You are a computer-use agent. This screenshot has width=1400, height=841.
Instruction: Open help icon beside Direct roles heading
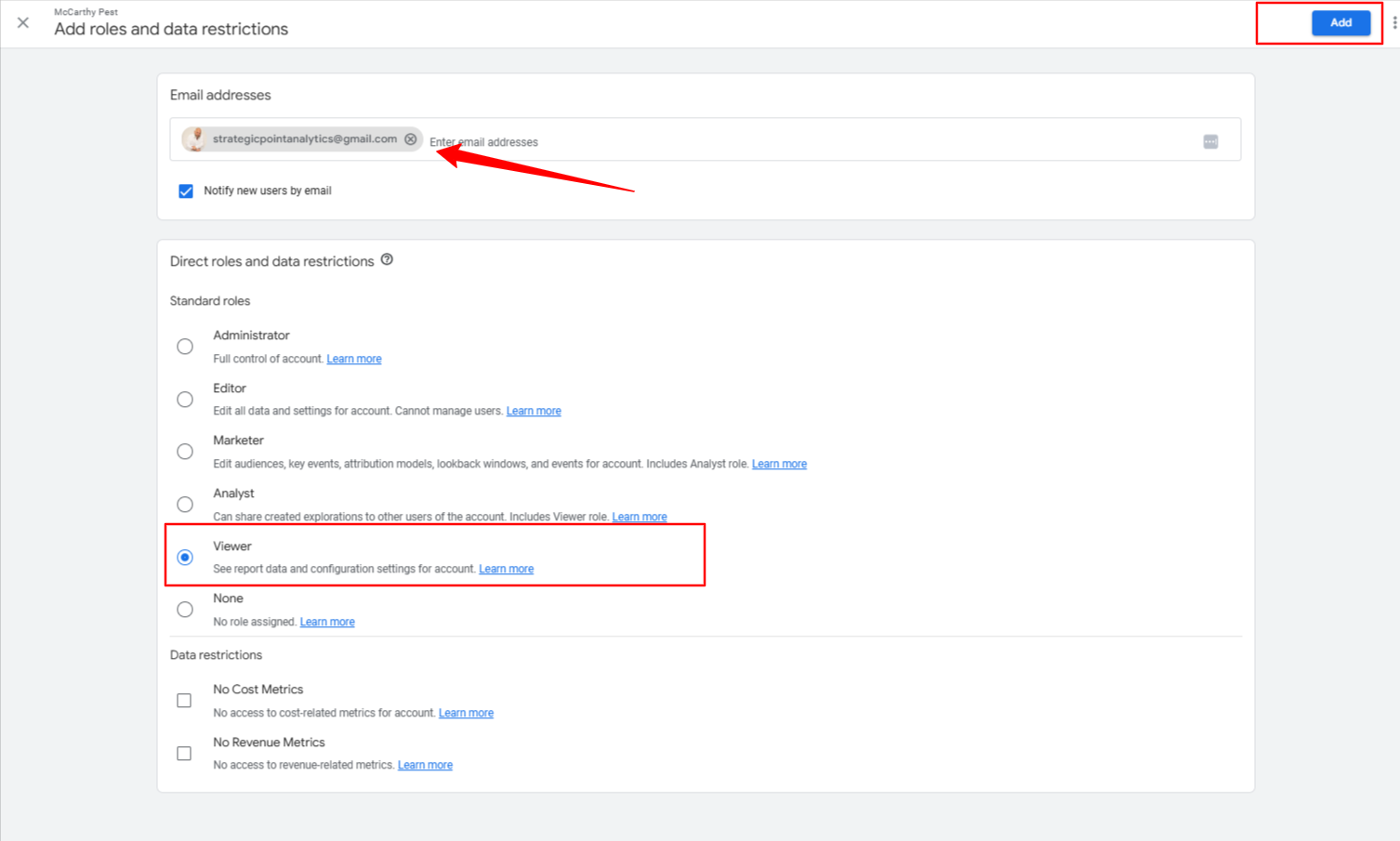387,260
